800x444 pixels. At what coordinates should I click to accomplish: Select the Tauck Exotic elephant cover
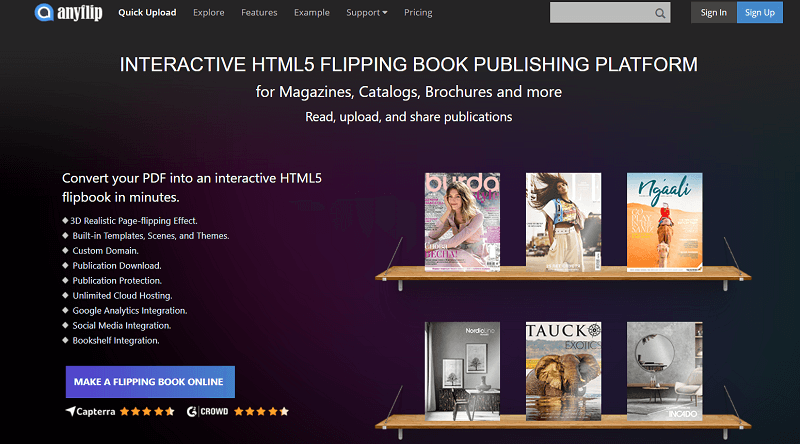(x=563, y=368)
